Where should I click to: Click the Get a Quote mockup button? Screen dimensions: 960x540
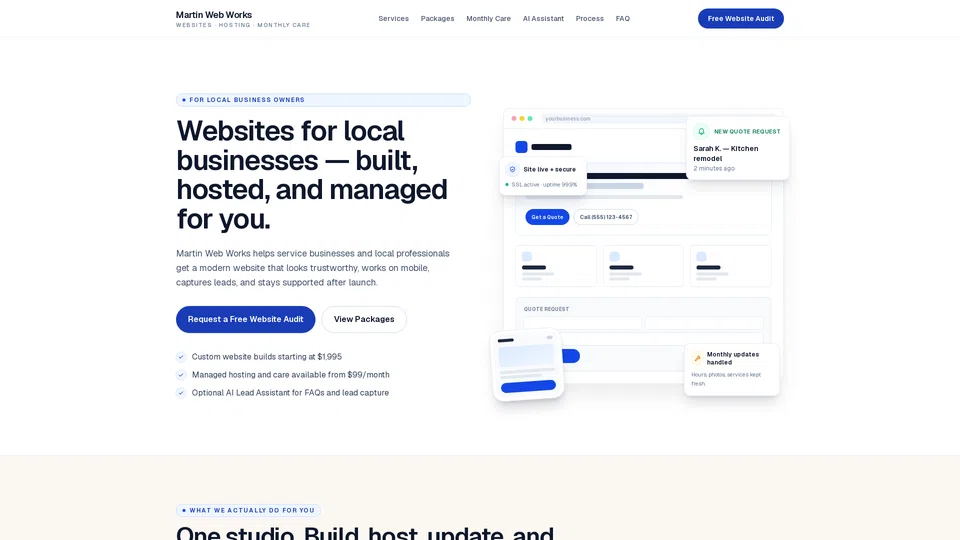547,217
